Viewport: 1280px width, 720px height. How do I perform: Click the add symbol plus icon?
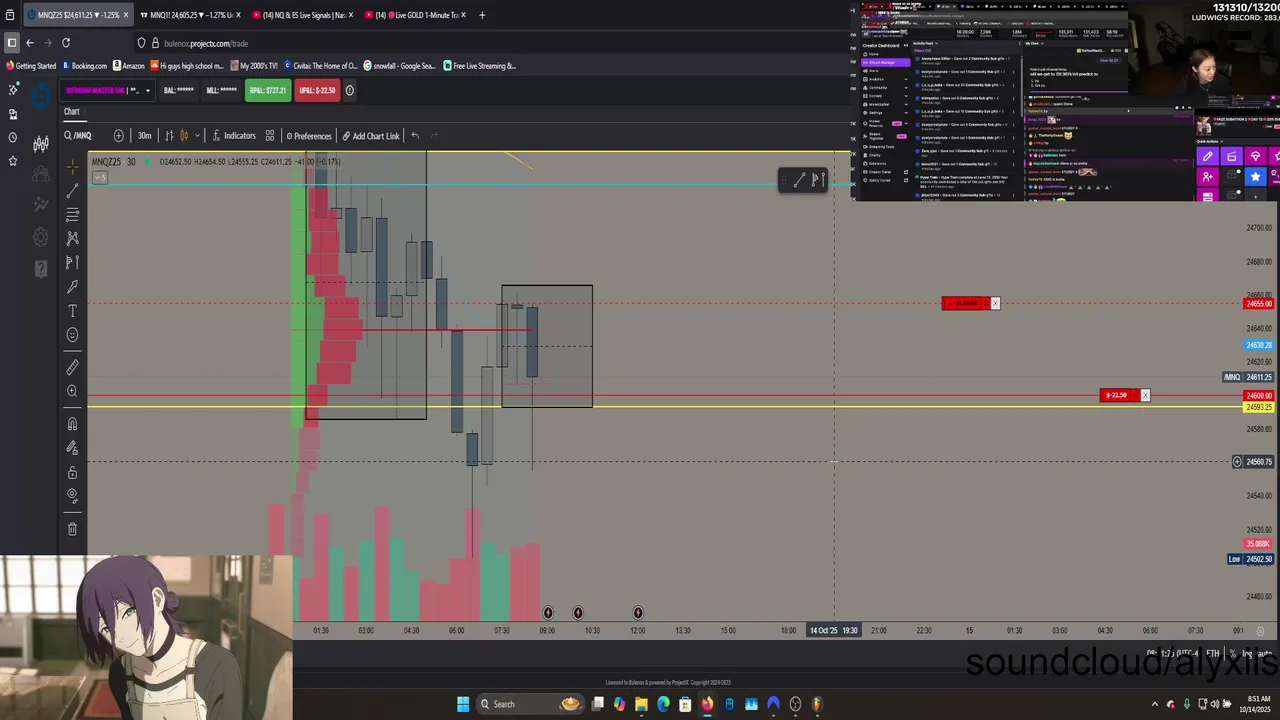coord(119,136)
